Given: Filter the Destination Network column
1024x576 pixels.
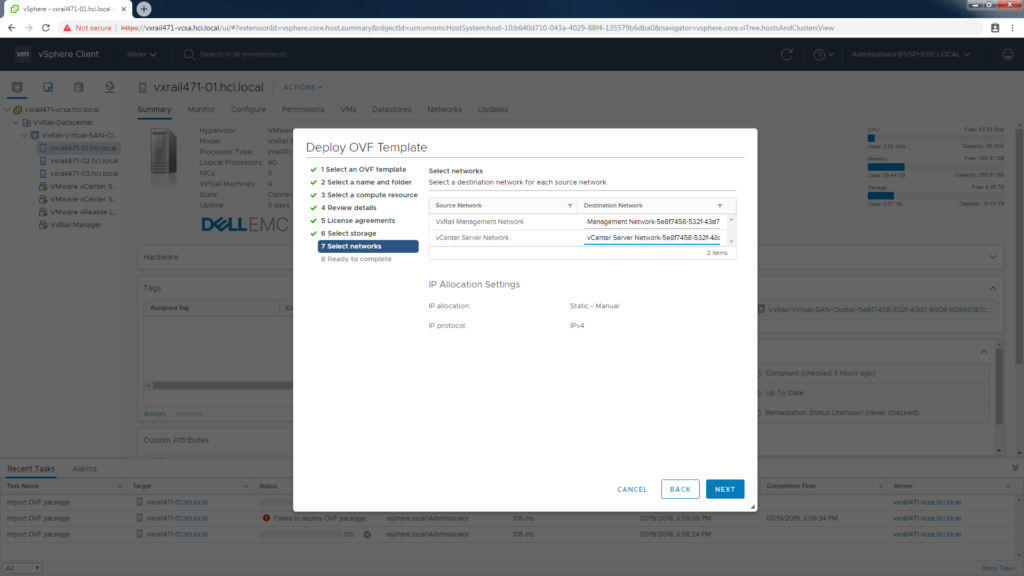Looking at the screenshot, I should click(x=720, y=206).
